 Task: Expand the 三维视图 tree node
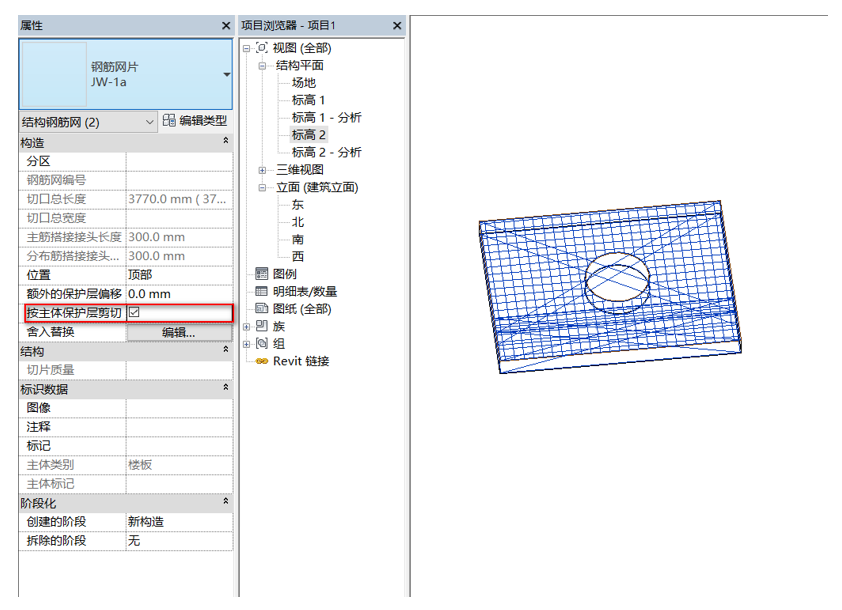point(263,170)
